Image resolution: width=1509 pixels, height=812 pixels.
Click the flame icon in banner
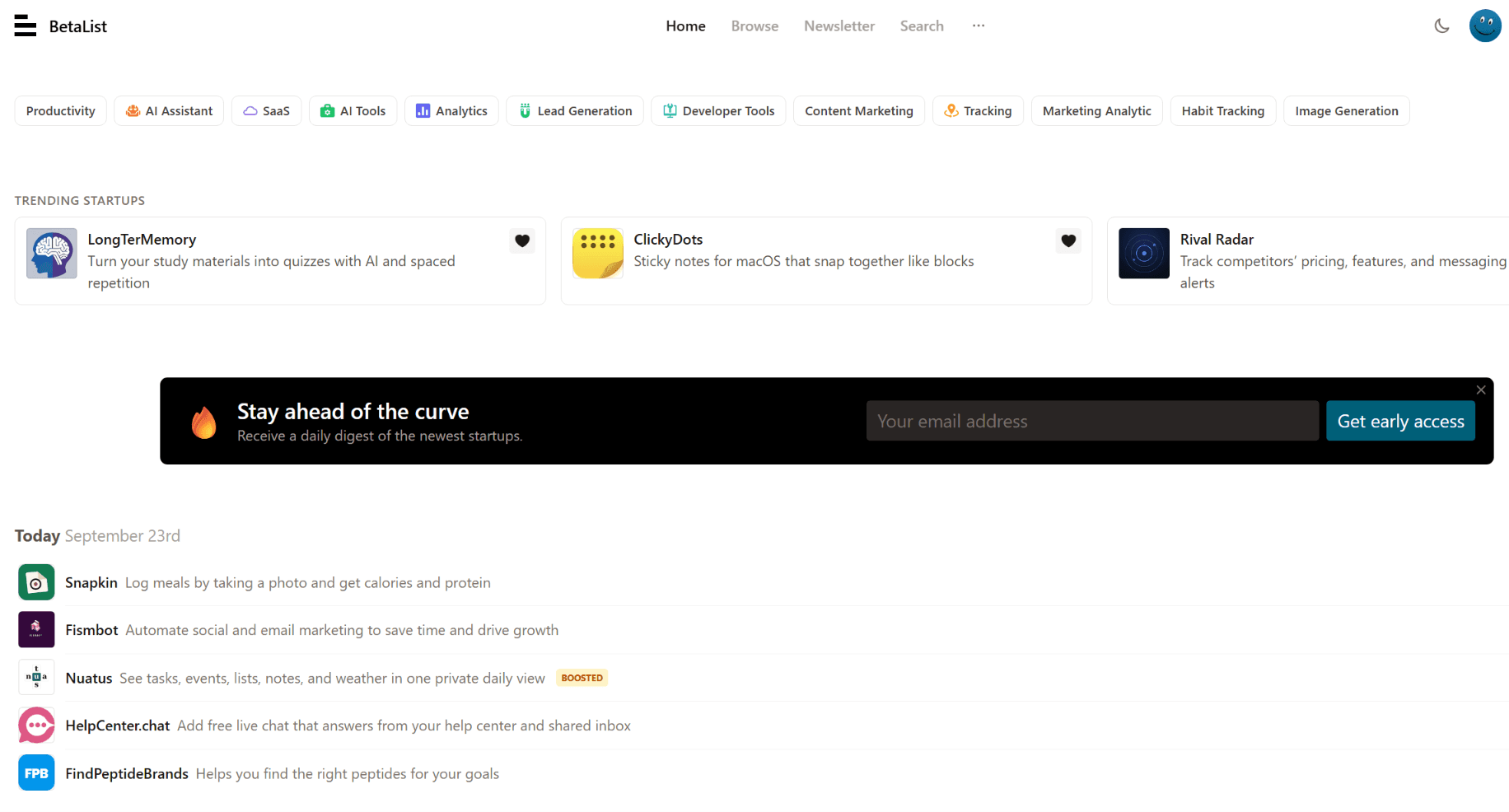(203, 422)
